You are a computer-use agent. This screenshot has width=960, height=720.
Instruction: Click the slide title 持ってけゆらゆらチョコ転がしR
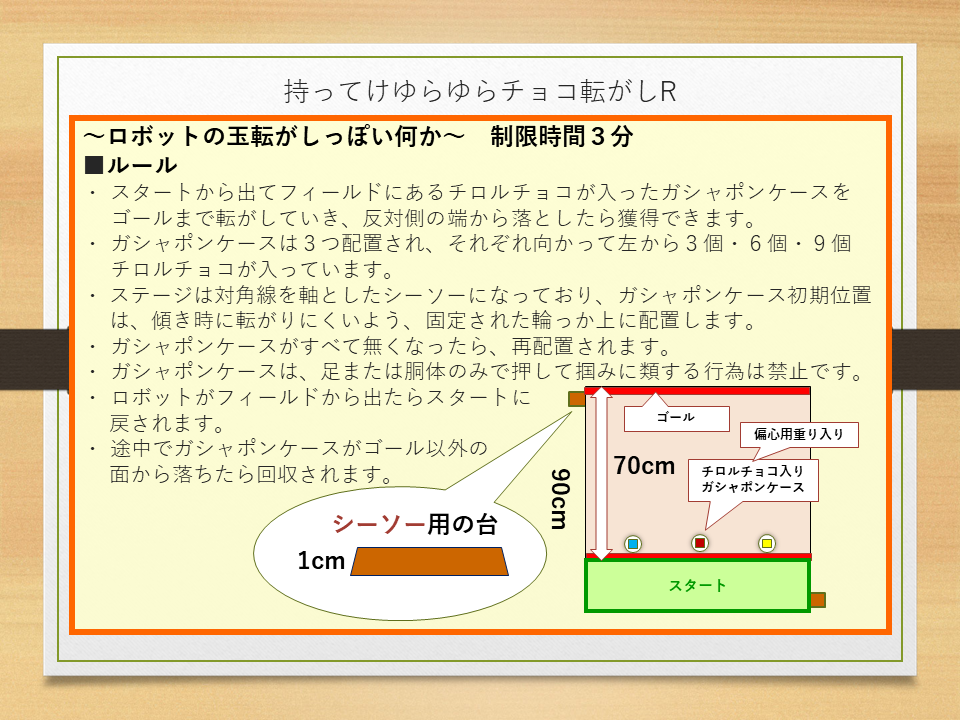coord(480,91)
